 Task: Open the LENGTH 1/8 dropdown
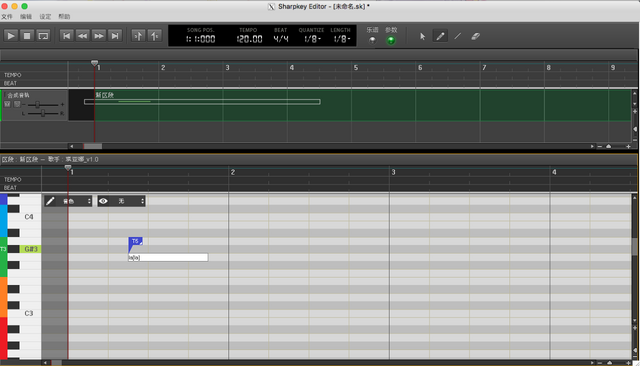point(342,39)
